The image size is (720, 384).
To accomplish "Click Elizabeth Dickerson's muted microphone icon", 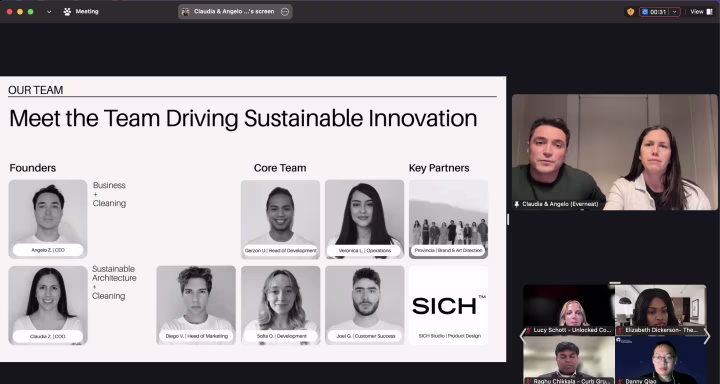I will [620, 330].
